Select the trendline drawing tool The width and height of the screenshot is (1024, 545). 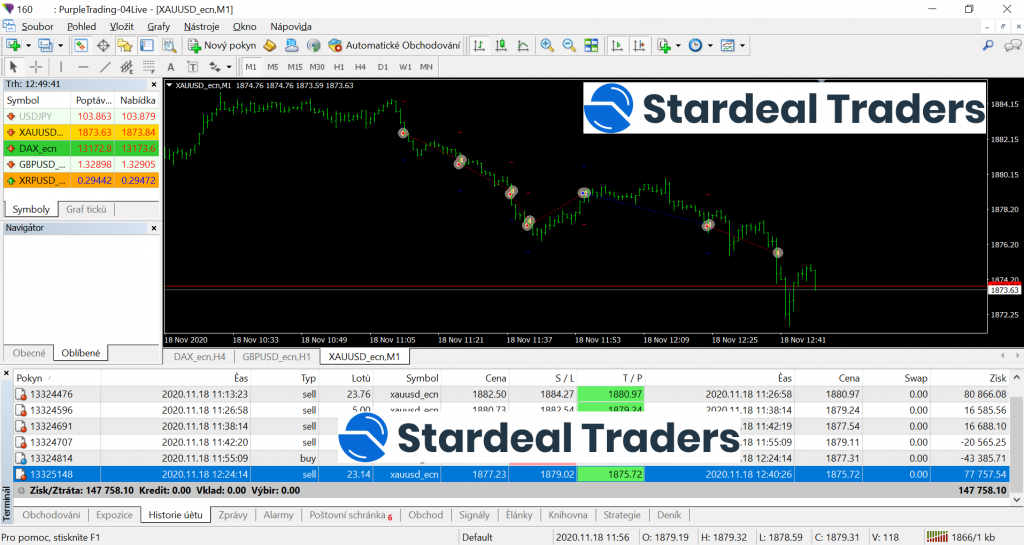click(104, 67)
